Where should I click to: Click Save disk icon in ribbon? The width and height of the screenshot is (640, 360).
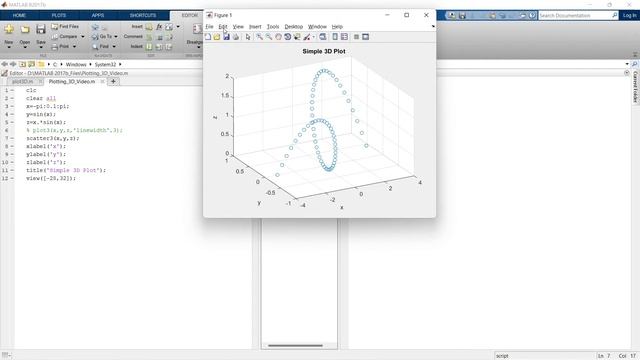click(40, 29)
